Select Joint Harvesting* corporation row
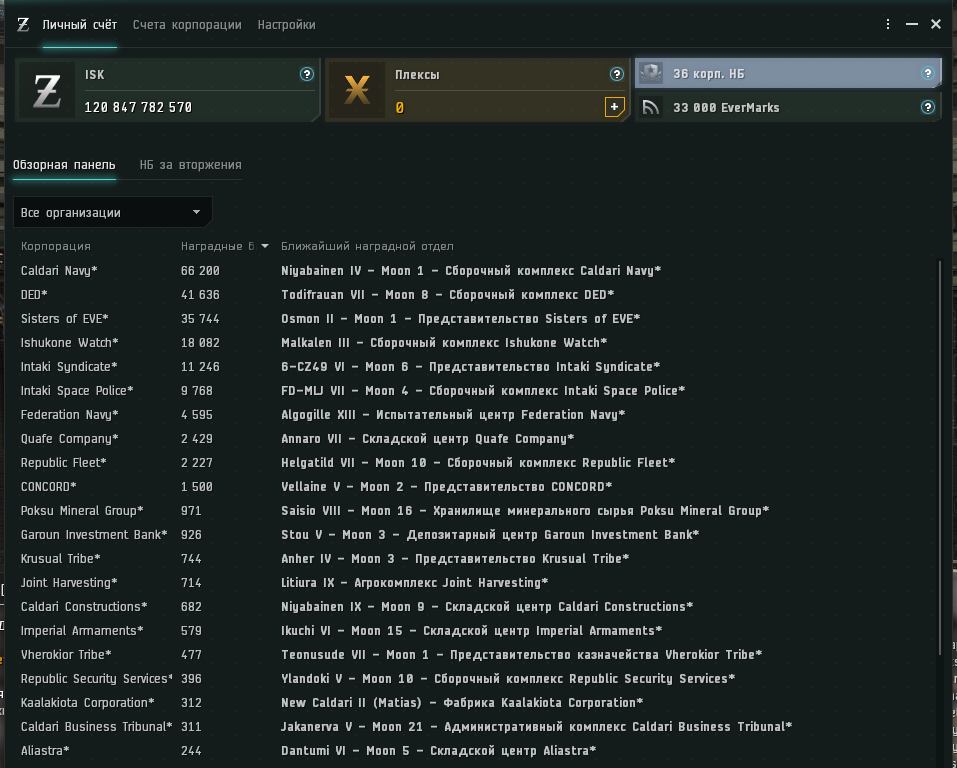This screenshot has height=768, width=957. tap(476, 582)
